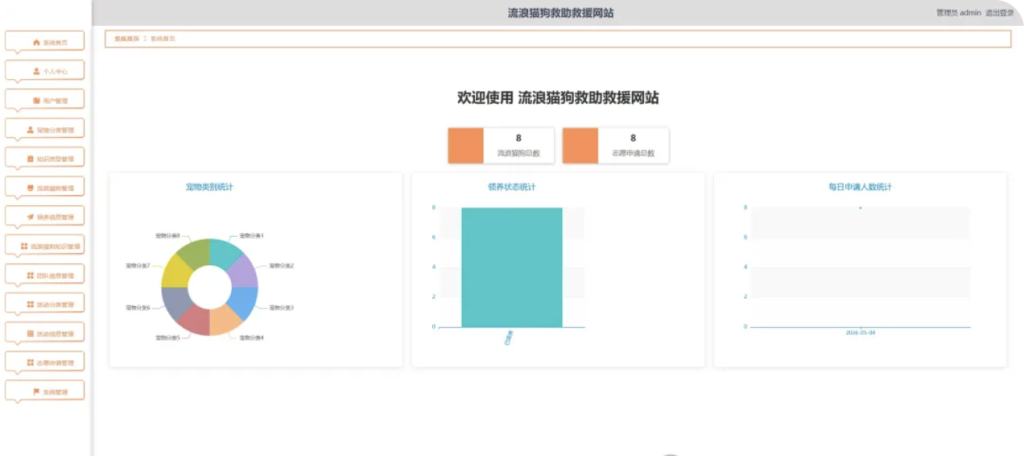Click the 每日申请人数统计 chart title
Viewport: 1024px width, 456px height.
click(x=860, y=187)
